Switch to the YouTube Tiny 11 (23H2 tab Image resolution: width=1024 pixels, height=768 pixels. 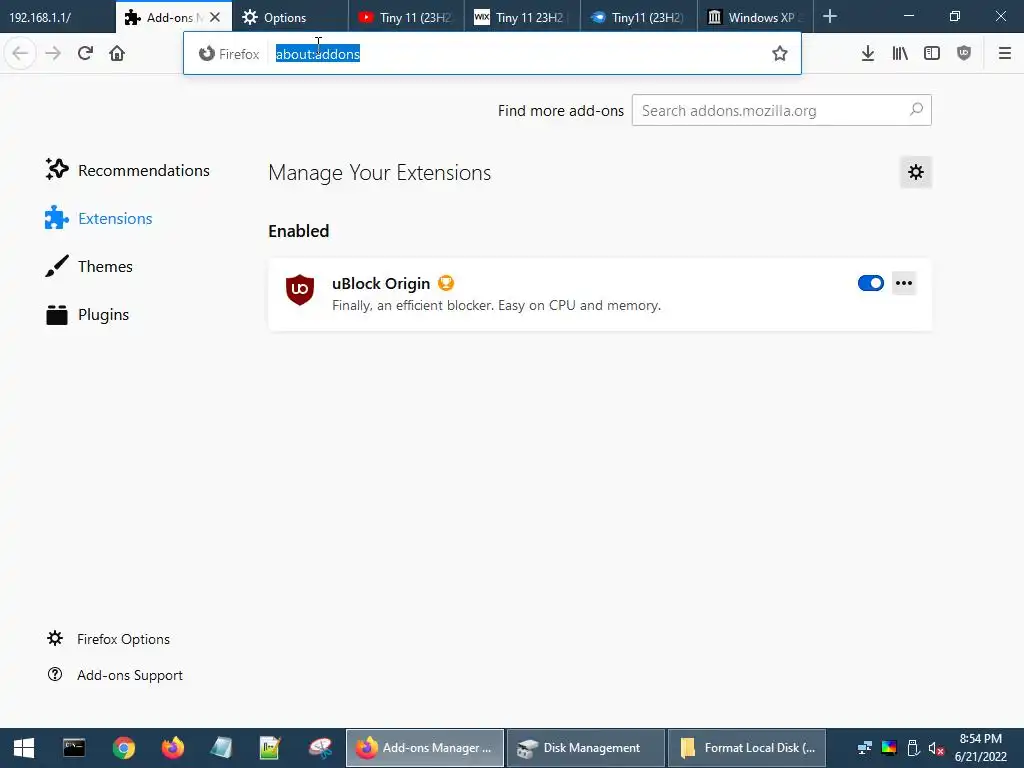click(x=406, y=17)
